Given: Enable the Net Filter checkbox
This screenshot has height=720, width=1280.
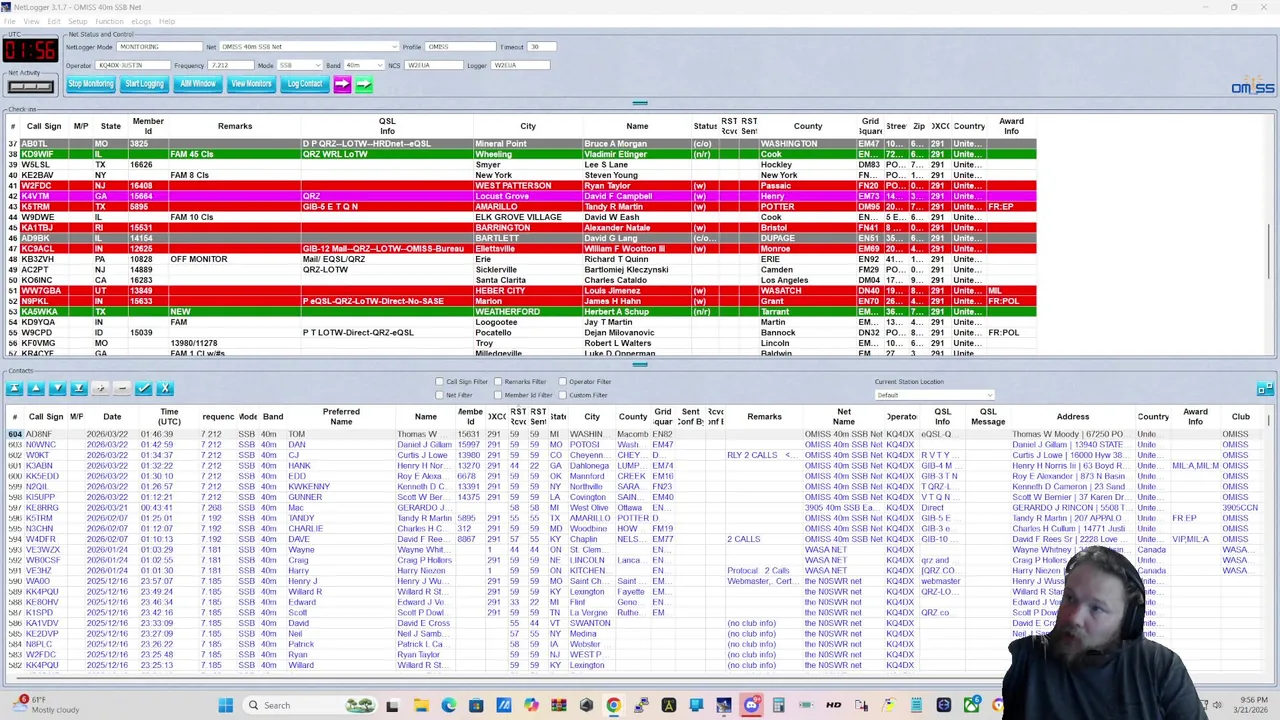Looking at the screenshot, I should click(x=439, y=394).
